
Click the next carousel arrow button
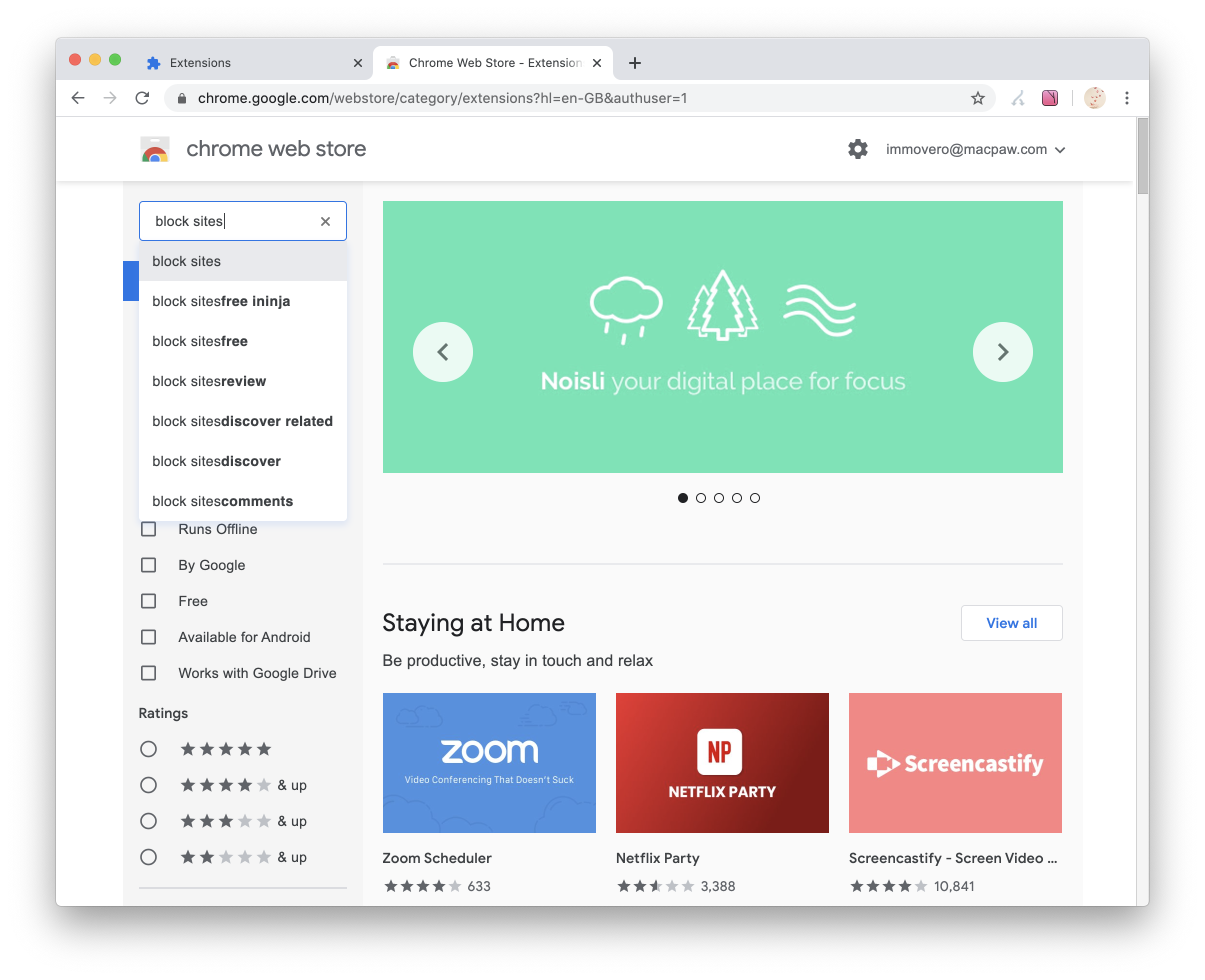[x=1001, y=351]
